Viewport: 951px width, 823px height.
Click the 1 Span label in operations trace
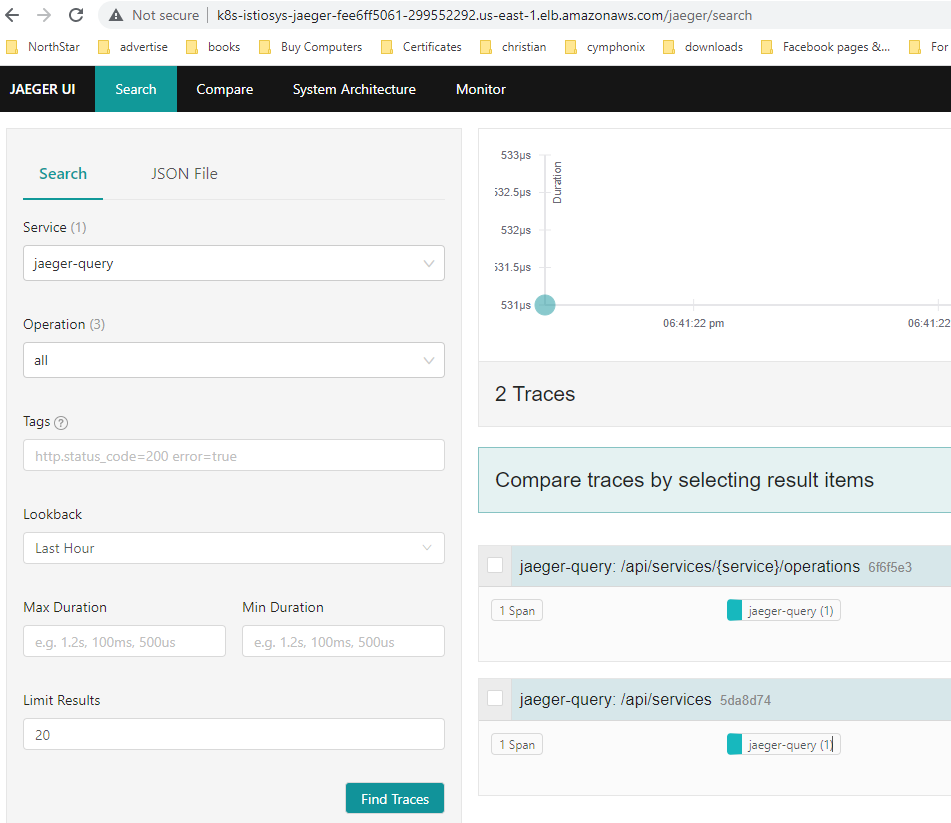click(x=517, y=611)
